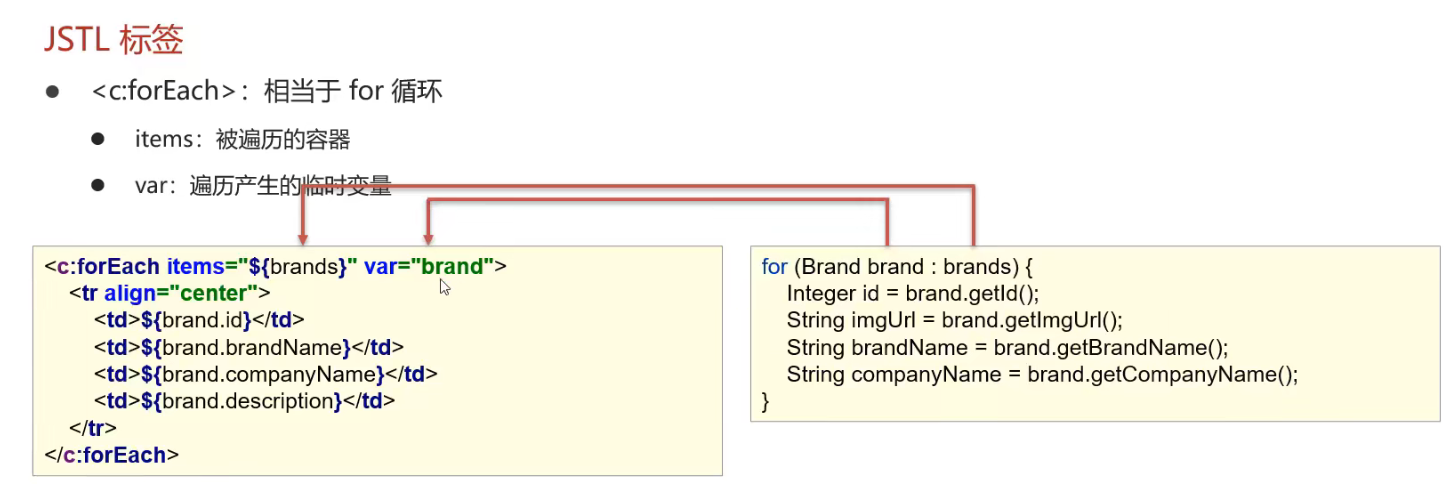
Task: Click the ${brand.description} cell line
Action: pyautogui.click(x=245, y=401)
